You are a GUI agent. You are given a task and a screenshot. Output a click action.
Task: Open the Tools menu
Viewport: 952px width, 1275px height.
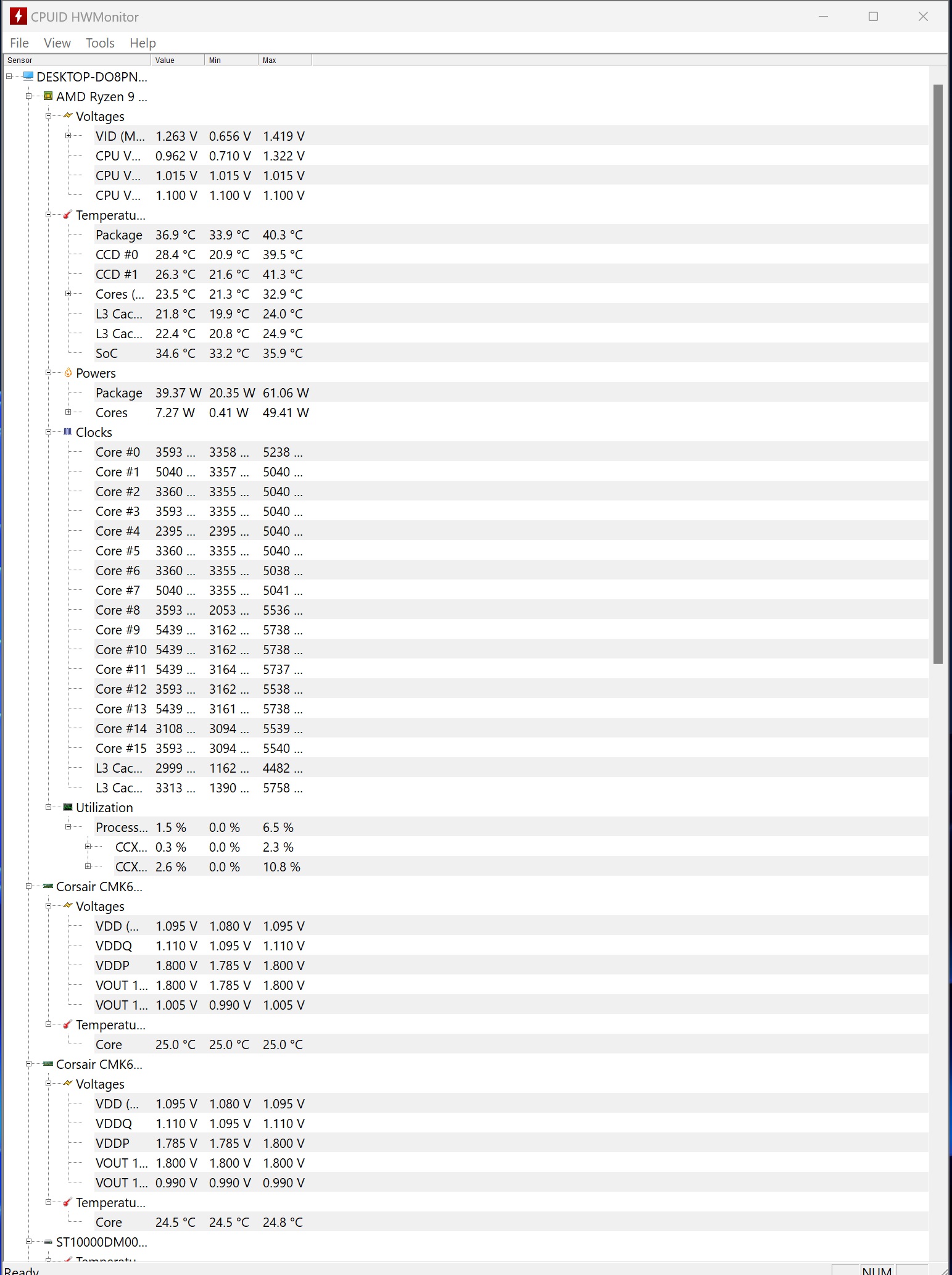(x=100, y=43)
